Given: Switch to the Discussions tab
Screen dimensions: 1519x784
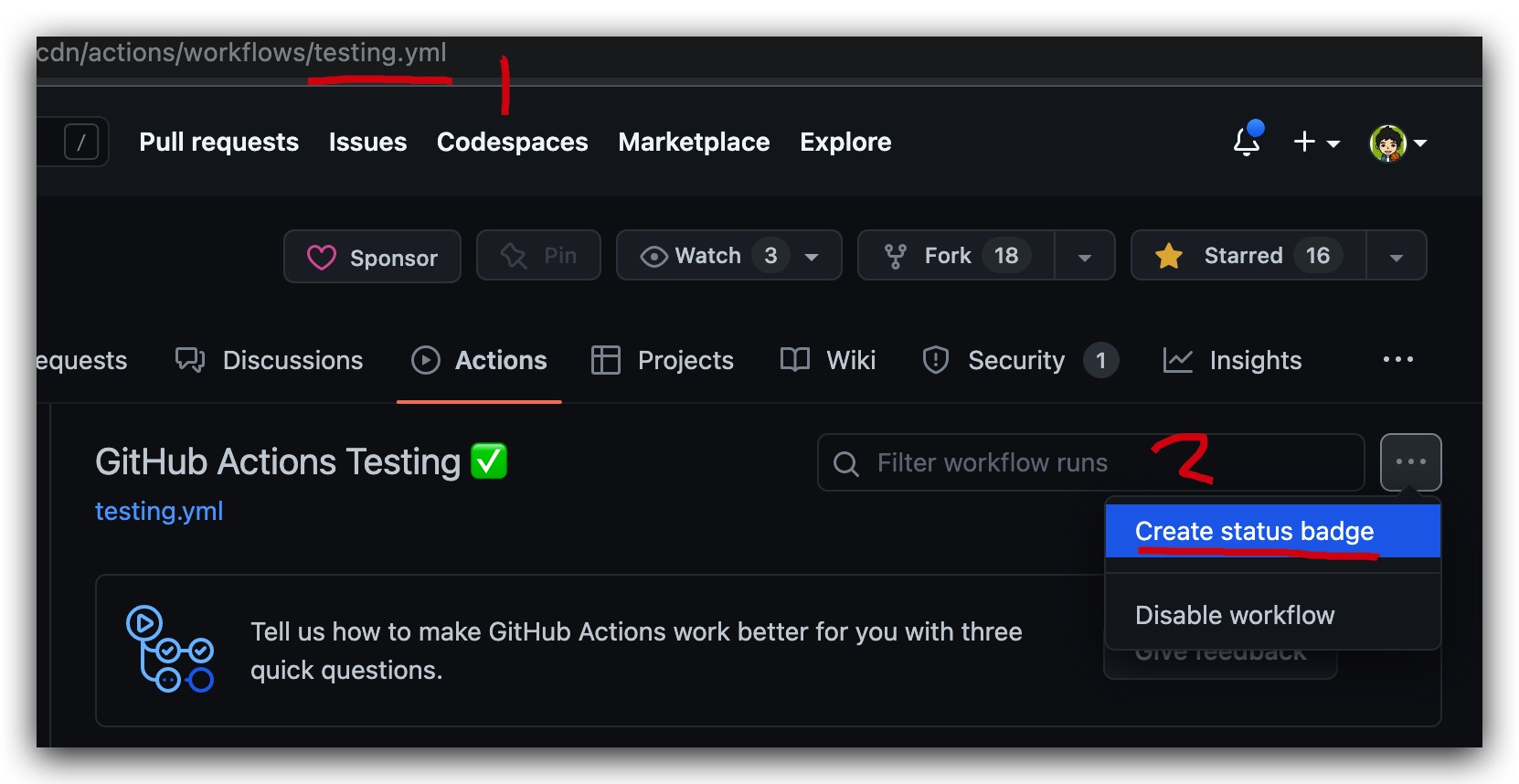Looking at the screenshot, I should coord(269,360).
